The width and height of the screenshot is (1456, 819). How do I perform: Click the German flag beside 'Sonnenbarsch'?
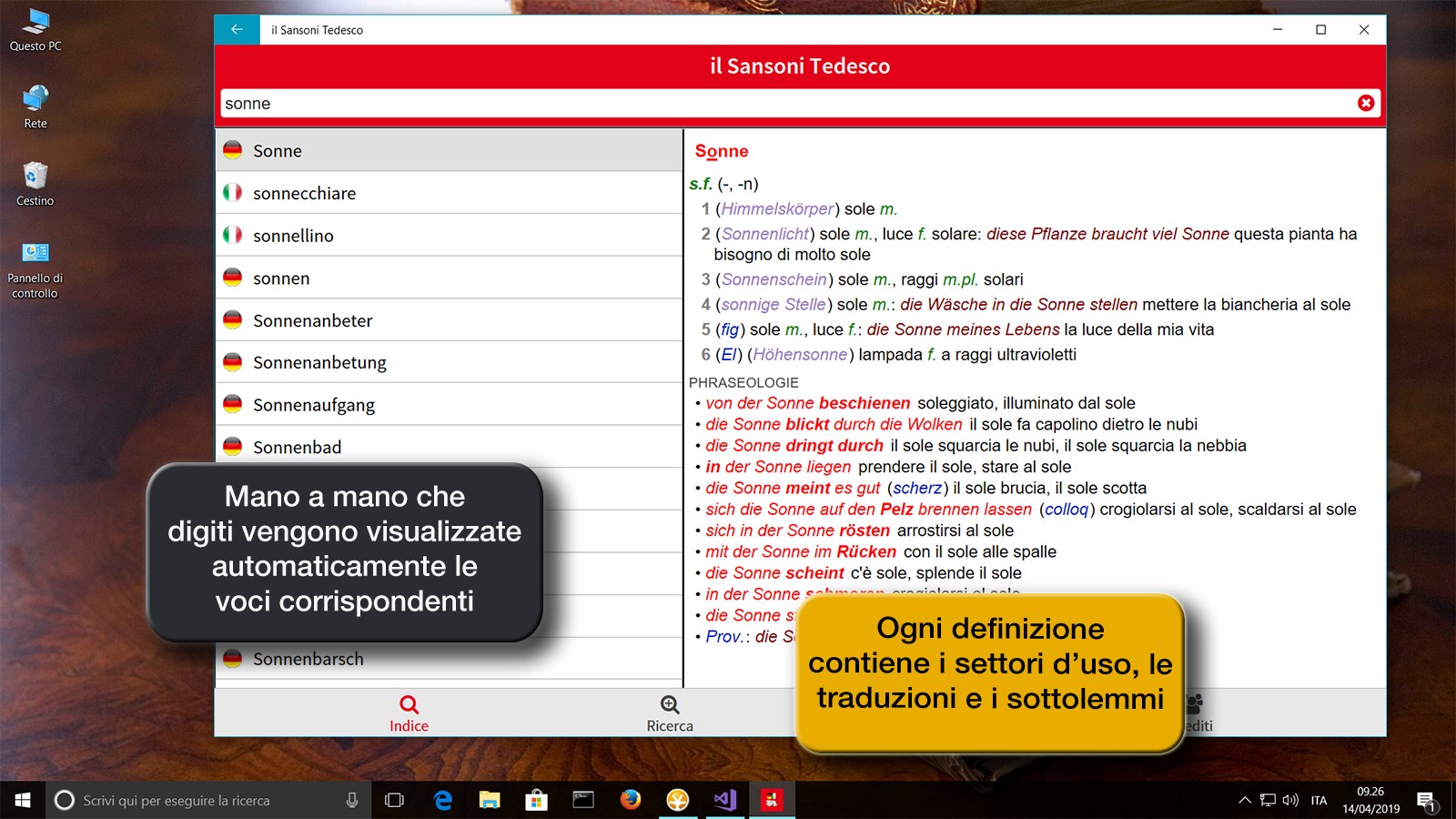[x=233, y=659]
